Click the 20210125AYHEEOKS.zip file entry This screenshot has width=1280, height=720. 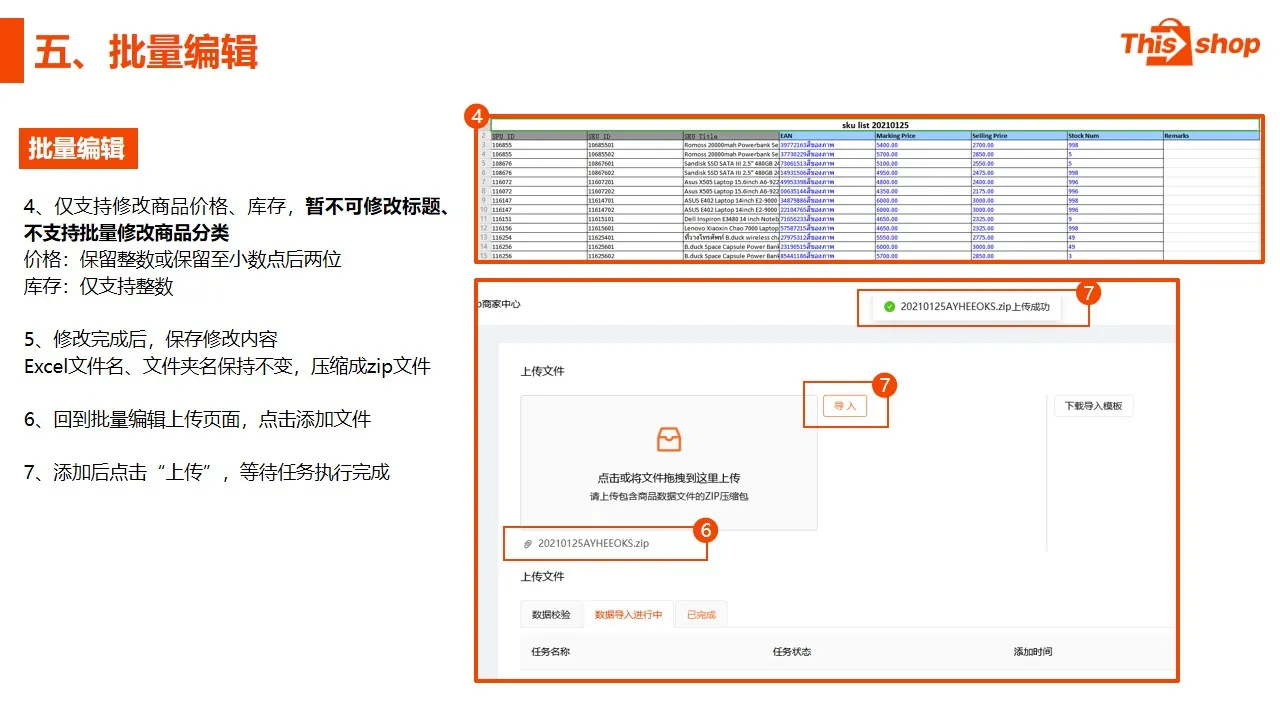[x=594, y=544]
